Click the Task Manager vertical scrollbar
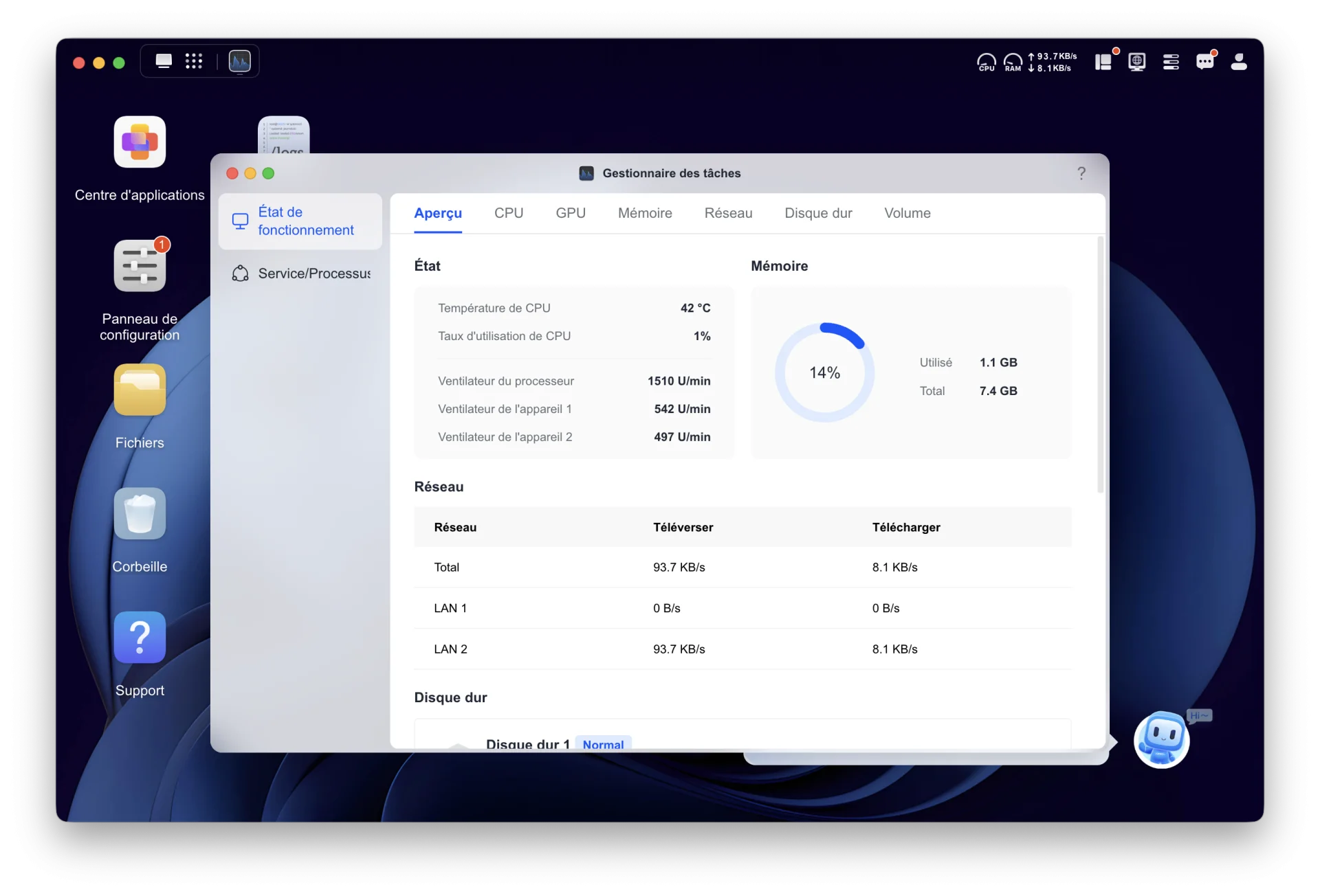Image resolution: width=1320 pixels, height=896 pixels. pyautogui.click(x=1100, y=364)
